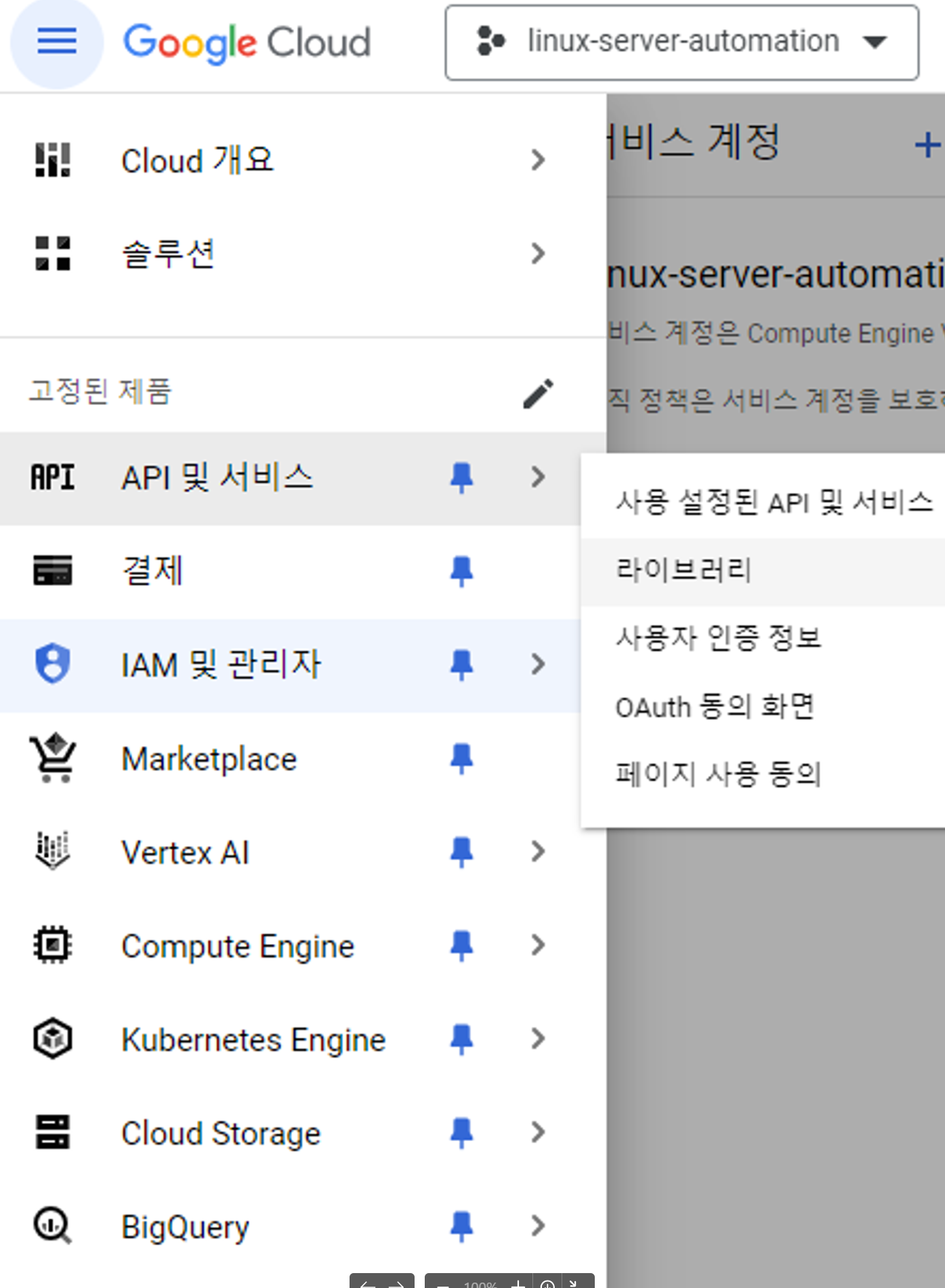
Task: Expand the Kubernetes Engine chevron
Action: pos(538,1038)
